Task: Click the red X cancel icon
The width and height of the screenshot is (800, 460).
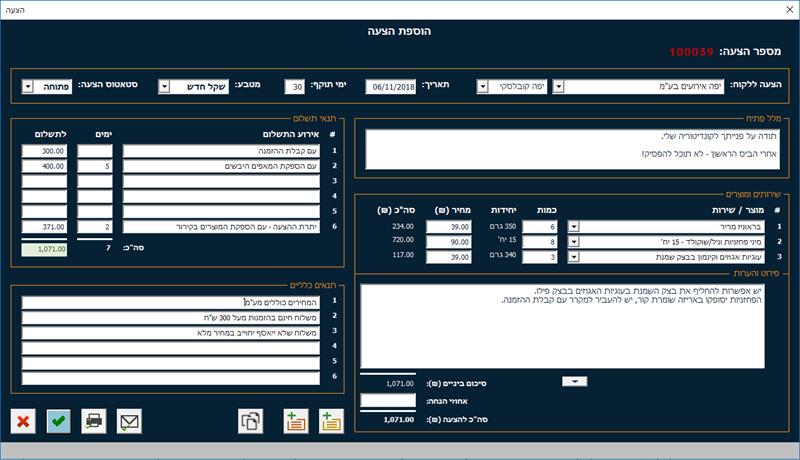Action: tap(23, 421)
